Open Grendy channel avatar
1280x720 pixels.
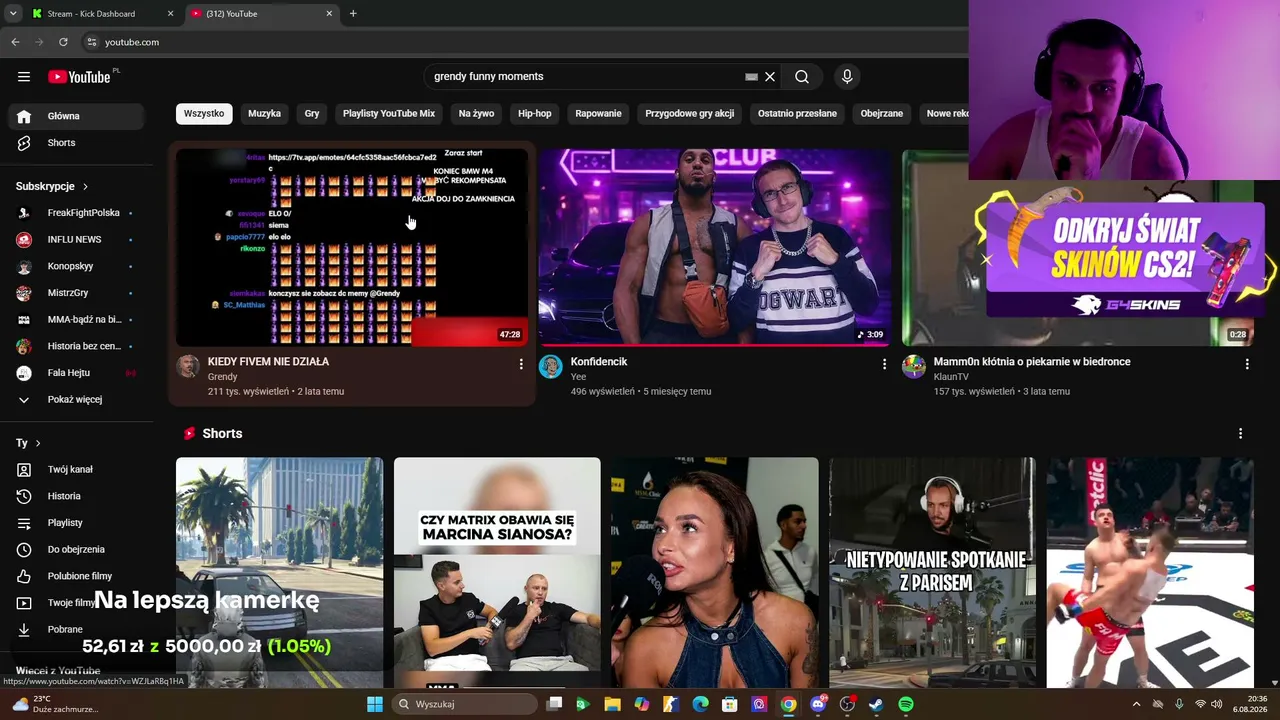(x=188, y=366)
